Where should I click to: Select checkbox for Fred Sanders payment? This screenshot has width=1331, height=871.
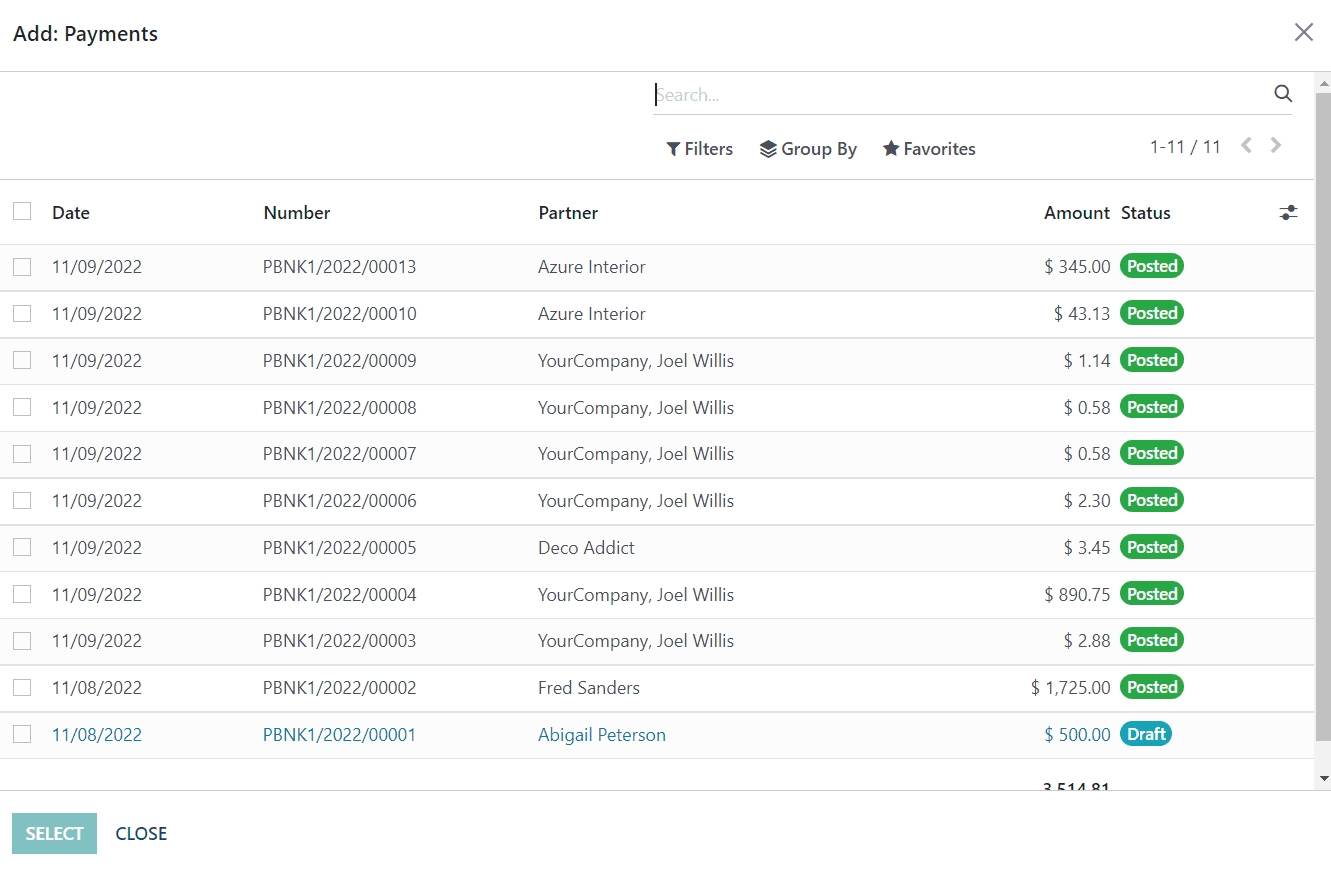pyautogui.click(x=22, y=688)
